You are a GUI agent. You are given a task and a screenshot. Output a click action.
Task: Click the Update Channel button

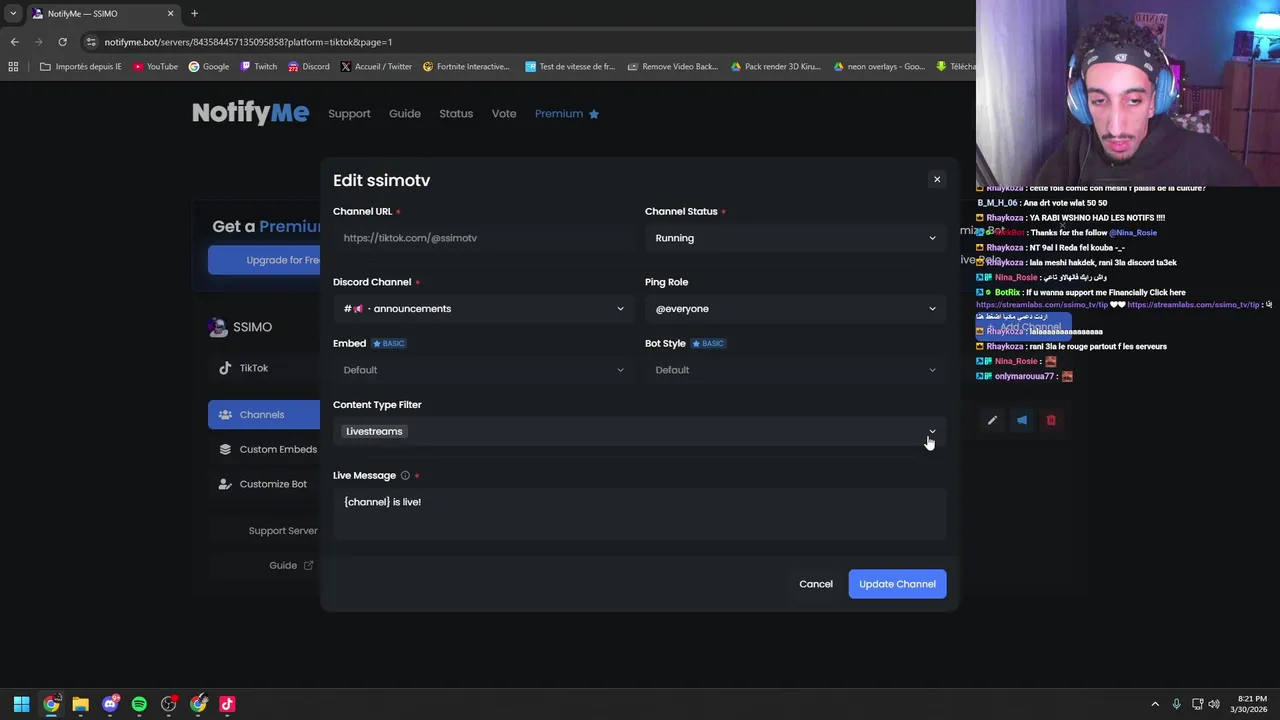point(897,584)
